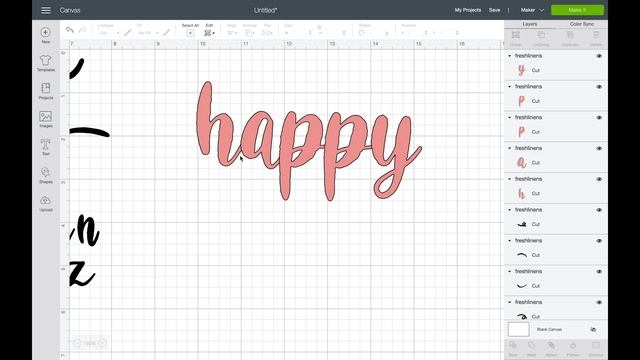Zoom in using the plus button
This screenshot has width=640, height=360.
103,343
